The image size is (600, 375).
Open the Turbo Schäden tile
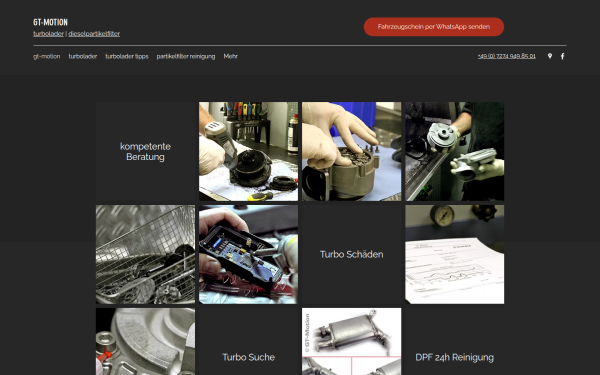[352, 254]
